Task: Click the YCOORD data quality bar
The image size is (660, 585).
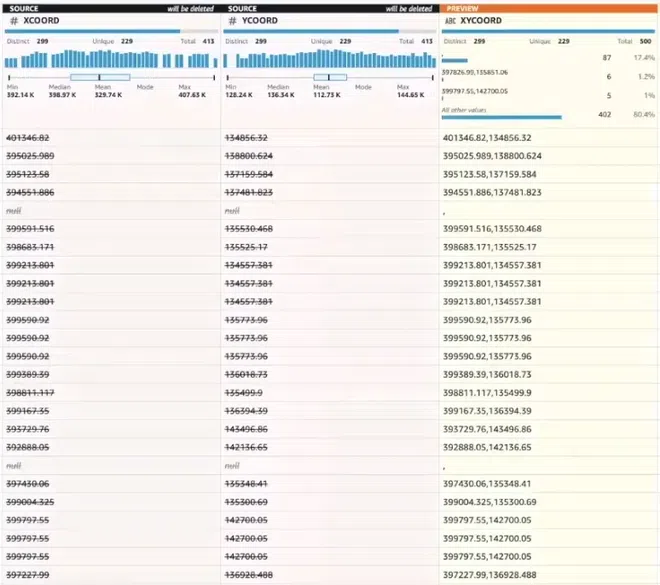Action: coord(330,31)
